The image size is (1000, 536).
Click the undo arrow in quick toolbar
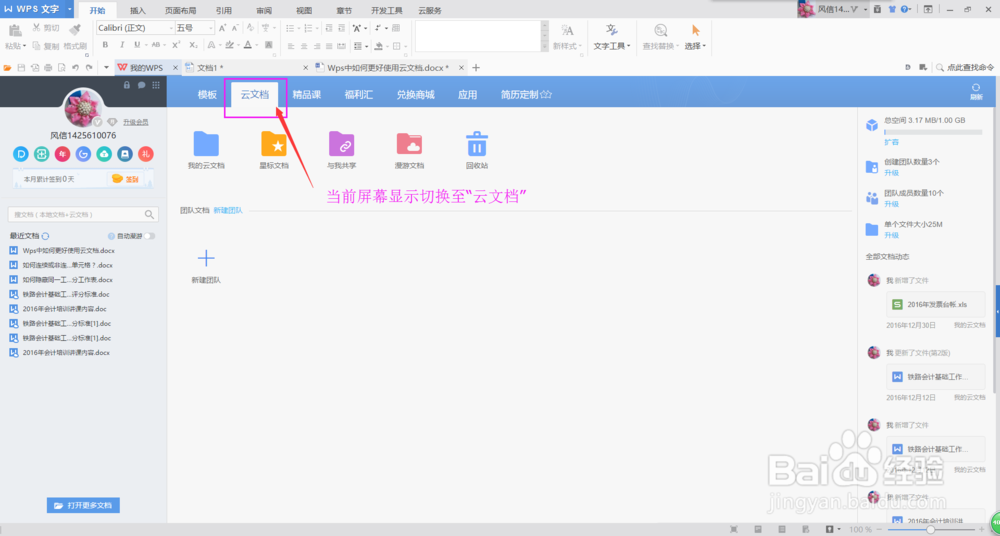[x=75, y=68]
